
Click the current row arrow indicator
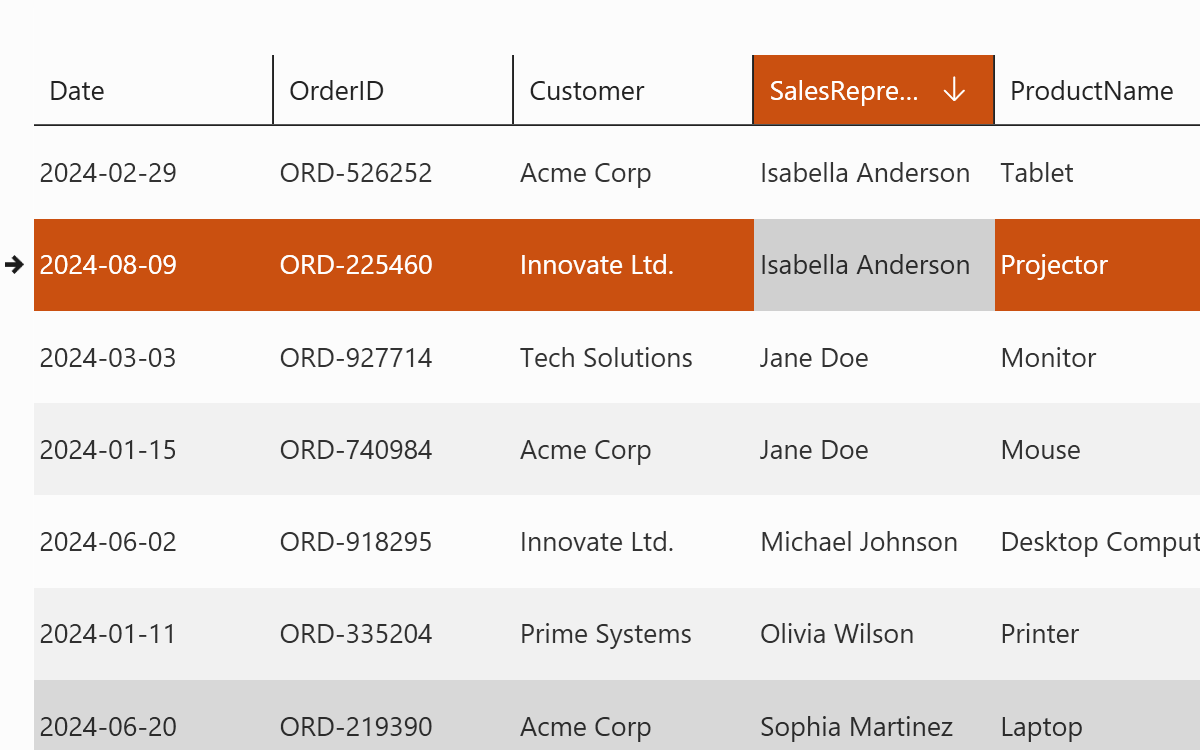coord(14,265)
